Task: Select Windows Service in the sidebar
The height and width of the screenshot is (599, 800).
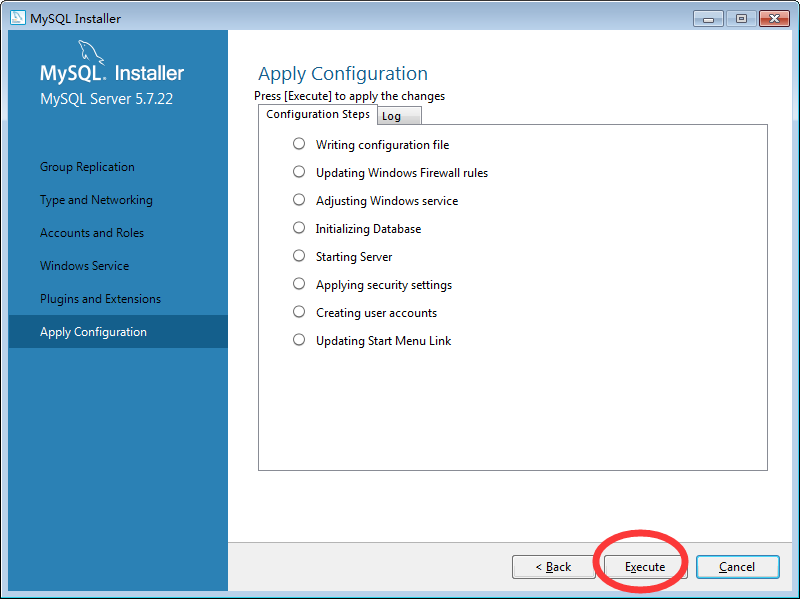Action: tap(85, 266)
